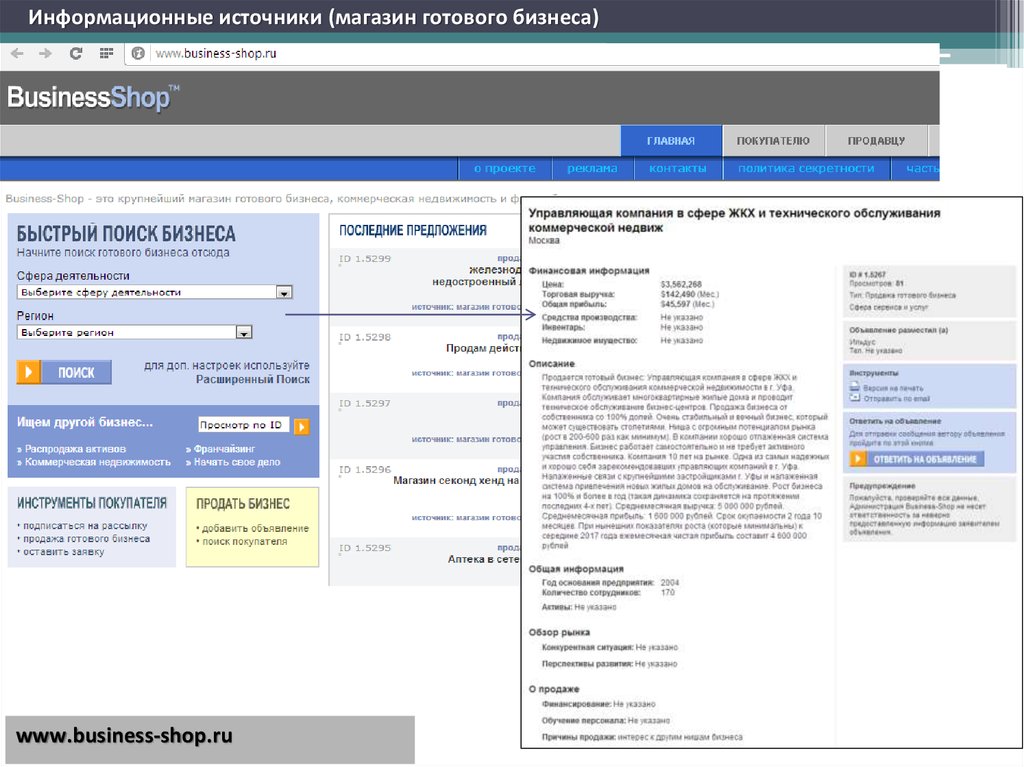Click the browser forward arrow
This screenshot has width=1024, height=767.
pos(45,53)
